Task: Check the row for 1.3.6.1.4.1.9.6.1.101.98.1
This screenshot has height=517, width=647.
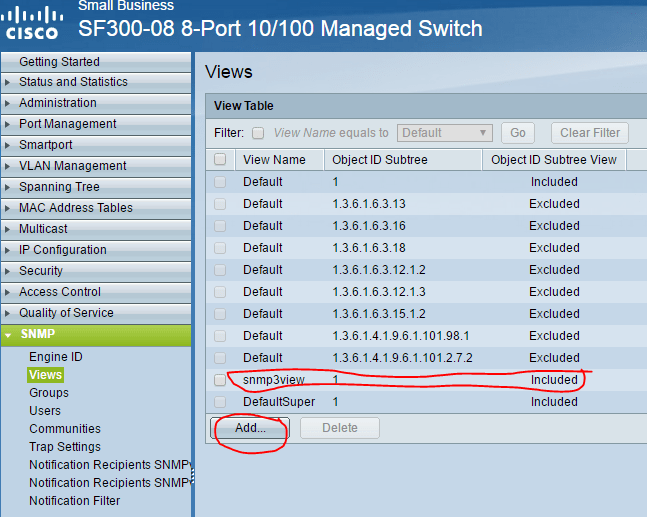Action: (x=220, y=336)
